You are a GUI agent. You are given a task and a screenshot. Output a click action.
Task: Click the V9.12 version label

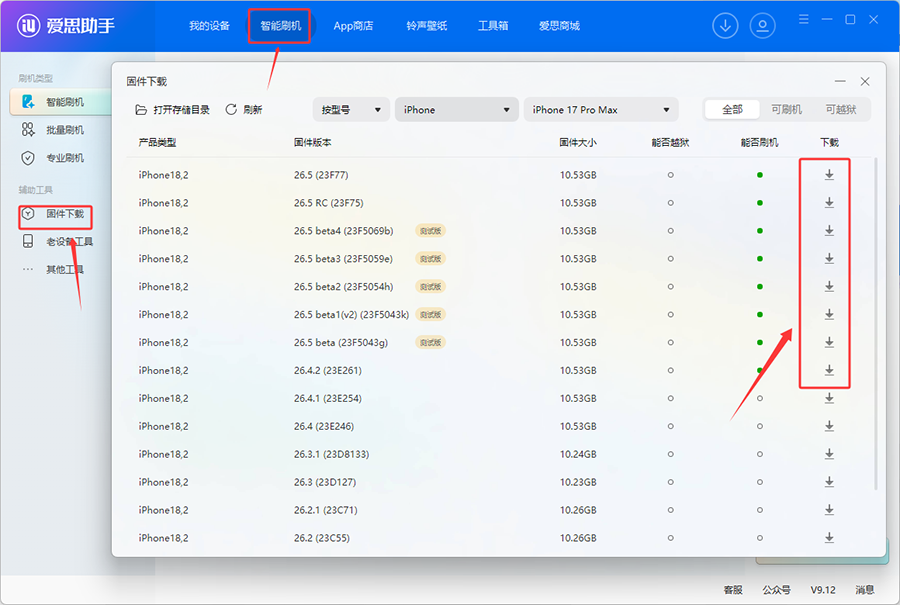(x=823, y=590)
